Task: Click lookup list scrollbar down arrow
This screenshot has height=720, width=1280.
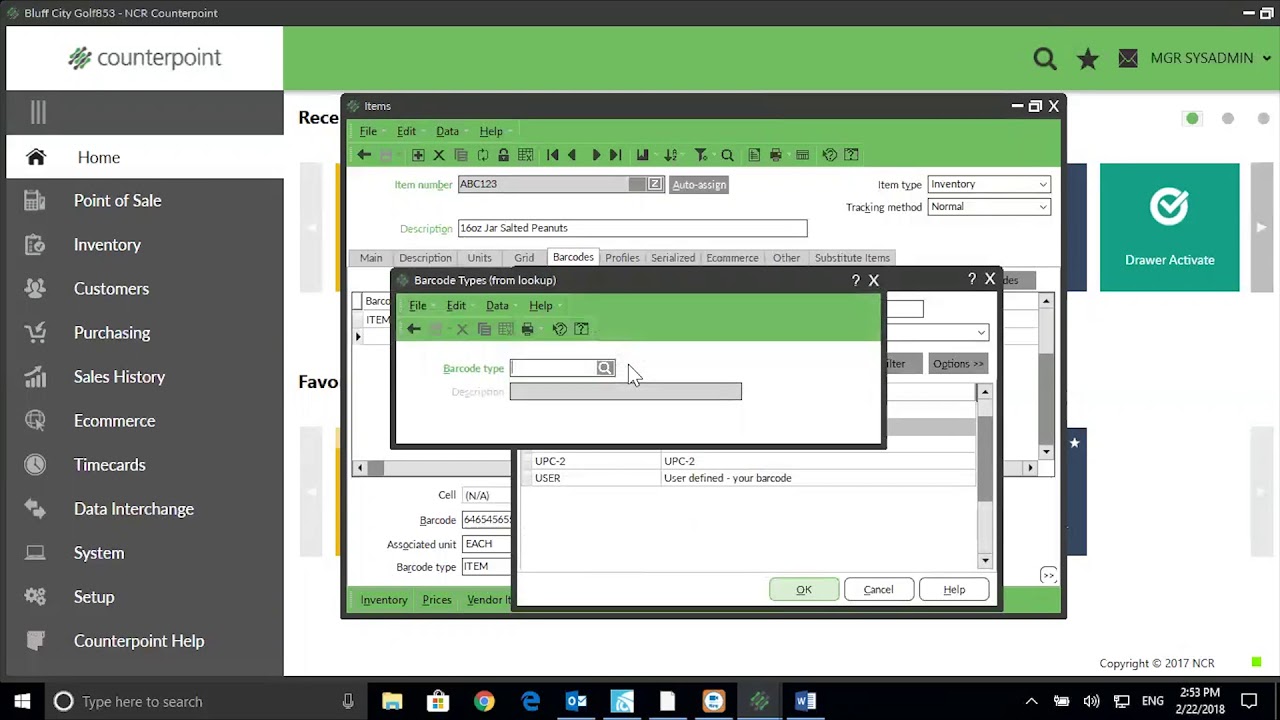Action: [x=985, y=561]
